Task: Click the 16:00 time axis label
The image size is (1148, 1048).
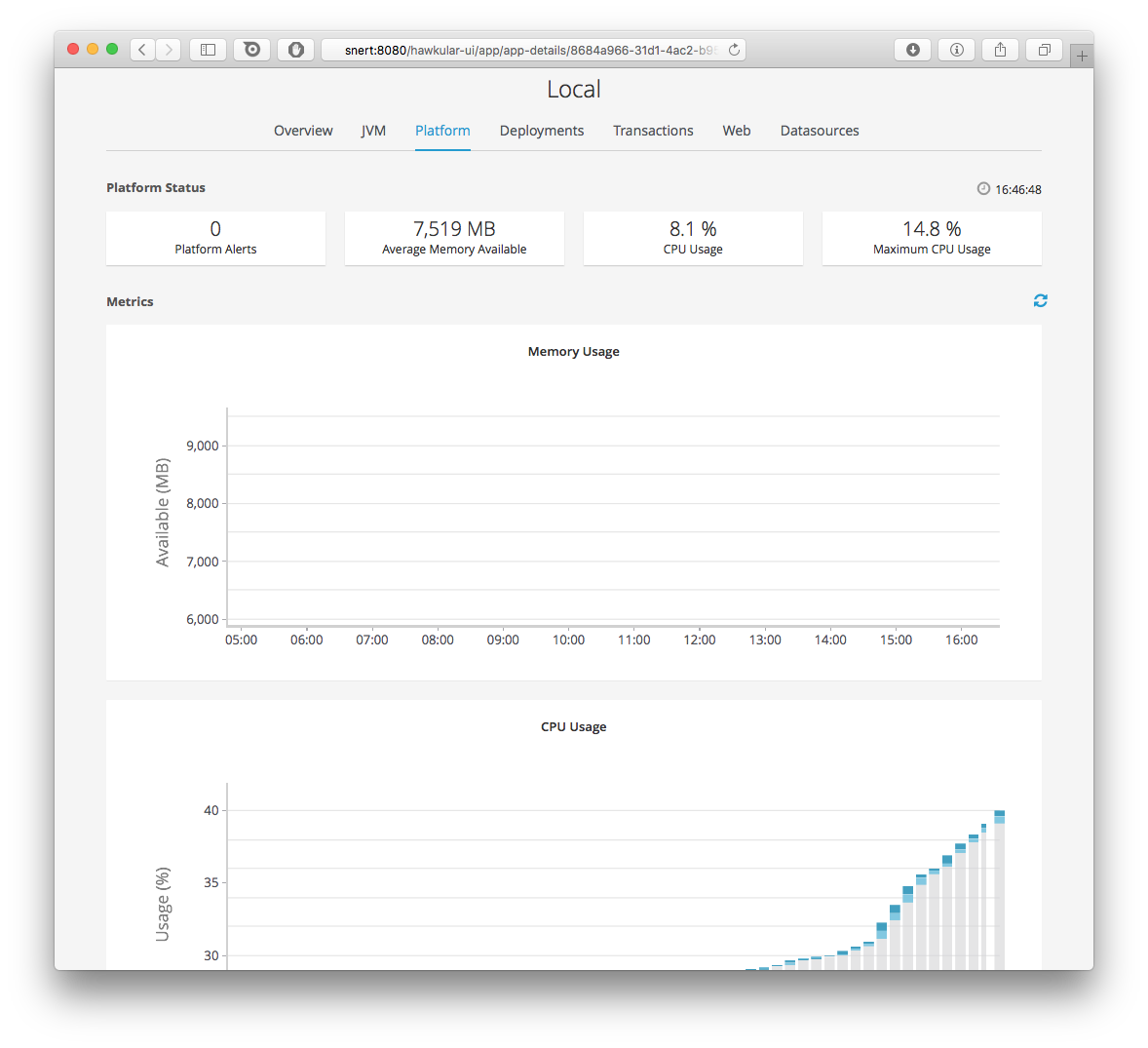Action: (x=961, y=640)
